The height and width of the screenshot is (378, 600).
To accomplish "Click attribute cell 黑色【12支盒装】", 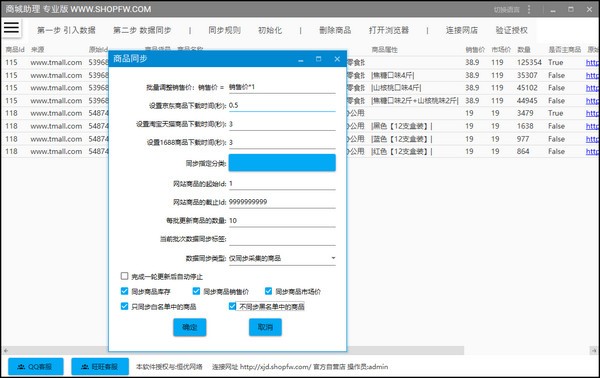I will (402, 126).
